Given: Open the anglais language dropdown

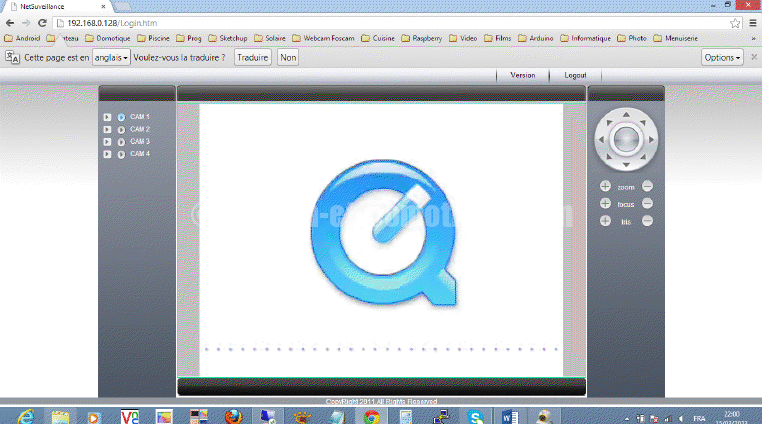Looking at the screenshot, I should coord(111,57).
